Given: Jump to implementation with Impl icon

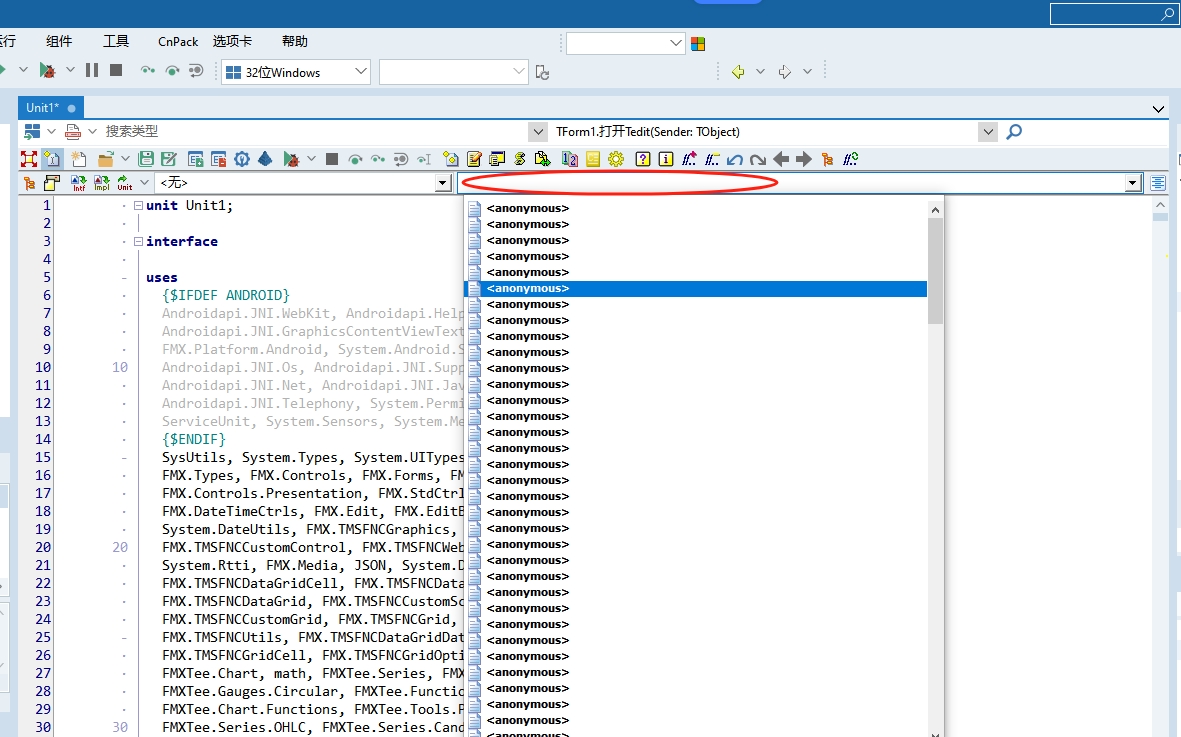Looking at the screenshot, I should (x=102, y=183).
